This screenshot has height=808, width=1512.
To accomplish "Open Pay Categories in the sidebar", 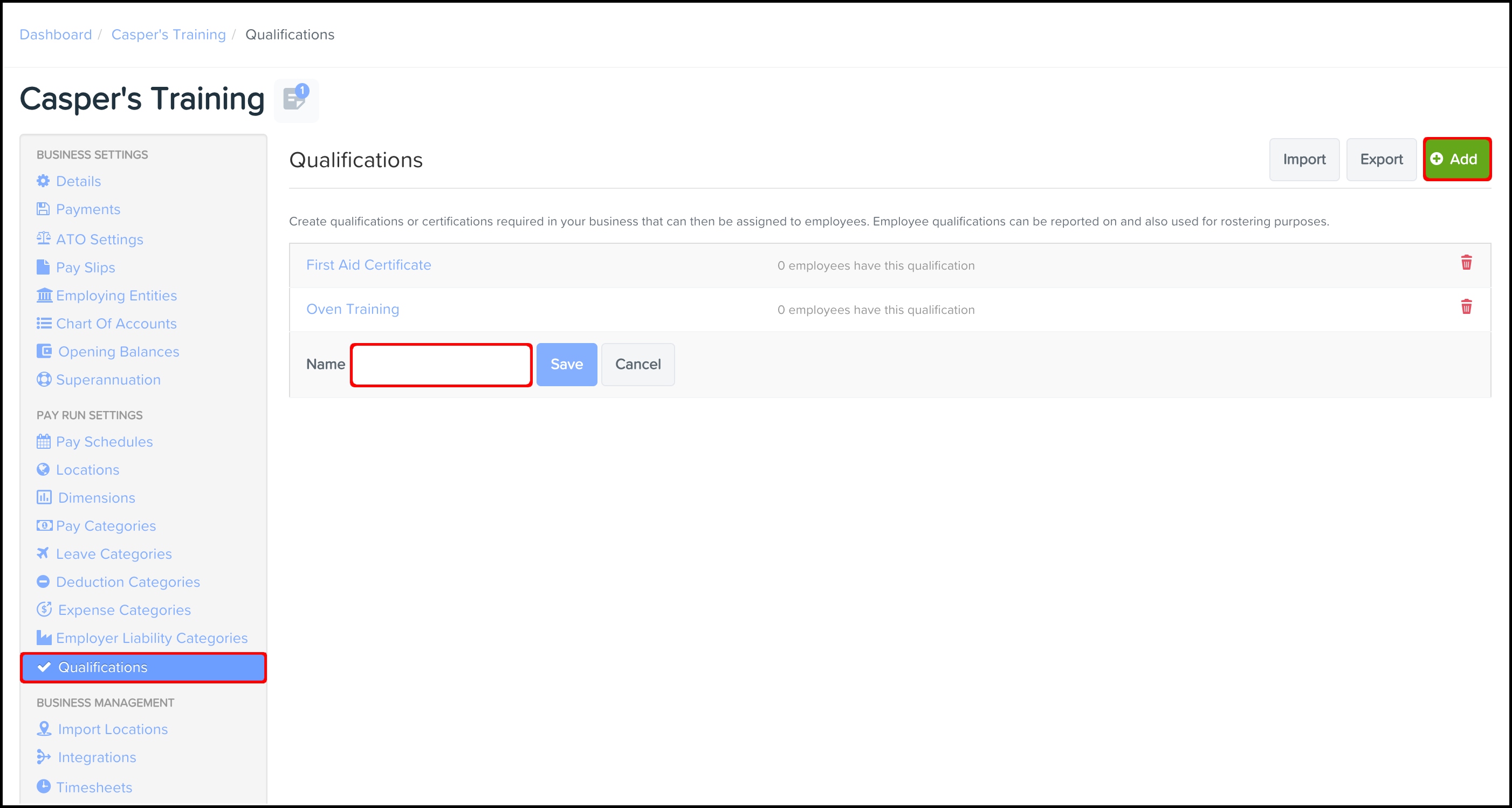I will (x=106, y=525).
